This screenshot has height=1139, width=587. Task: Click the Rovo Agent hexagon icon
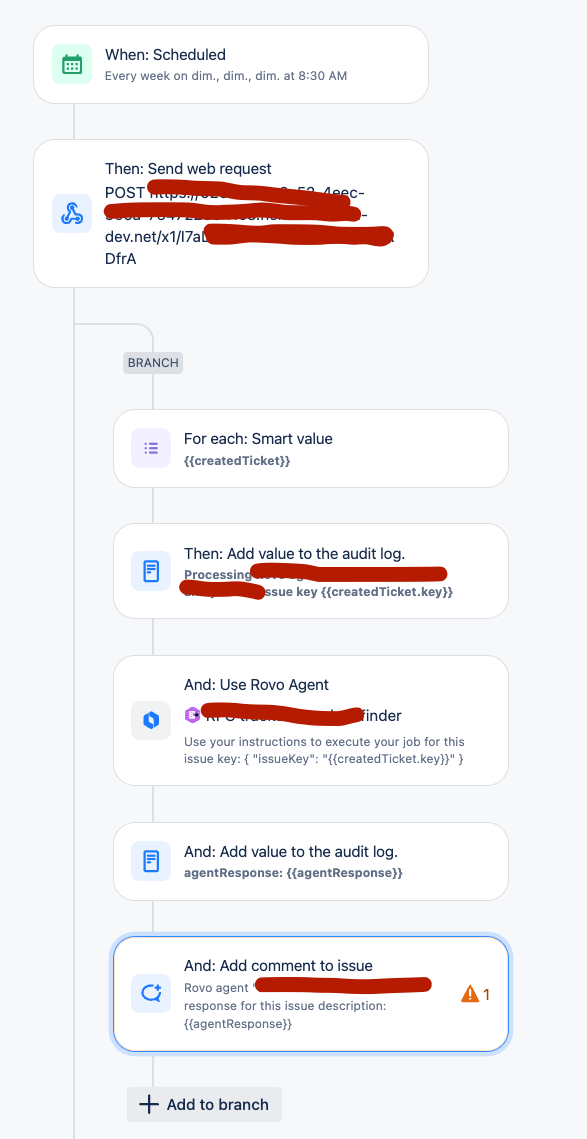click(x=151, y=720)
